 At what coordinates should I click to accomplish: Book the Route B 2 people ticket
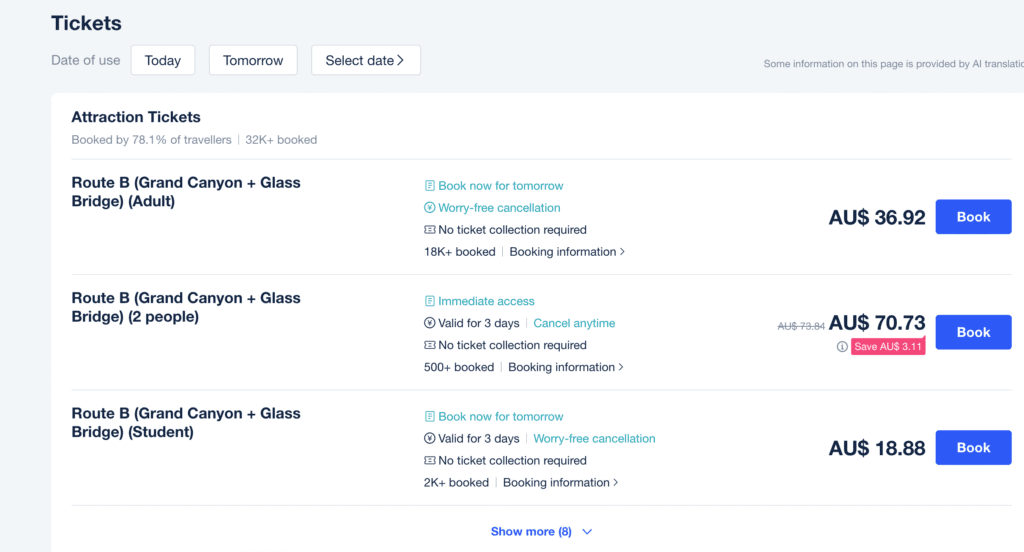point(972,332)
